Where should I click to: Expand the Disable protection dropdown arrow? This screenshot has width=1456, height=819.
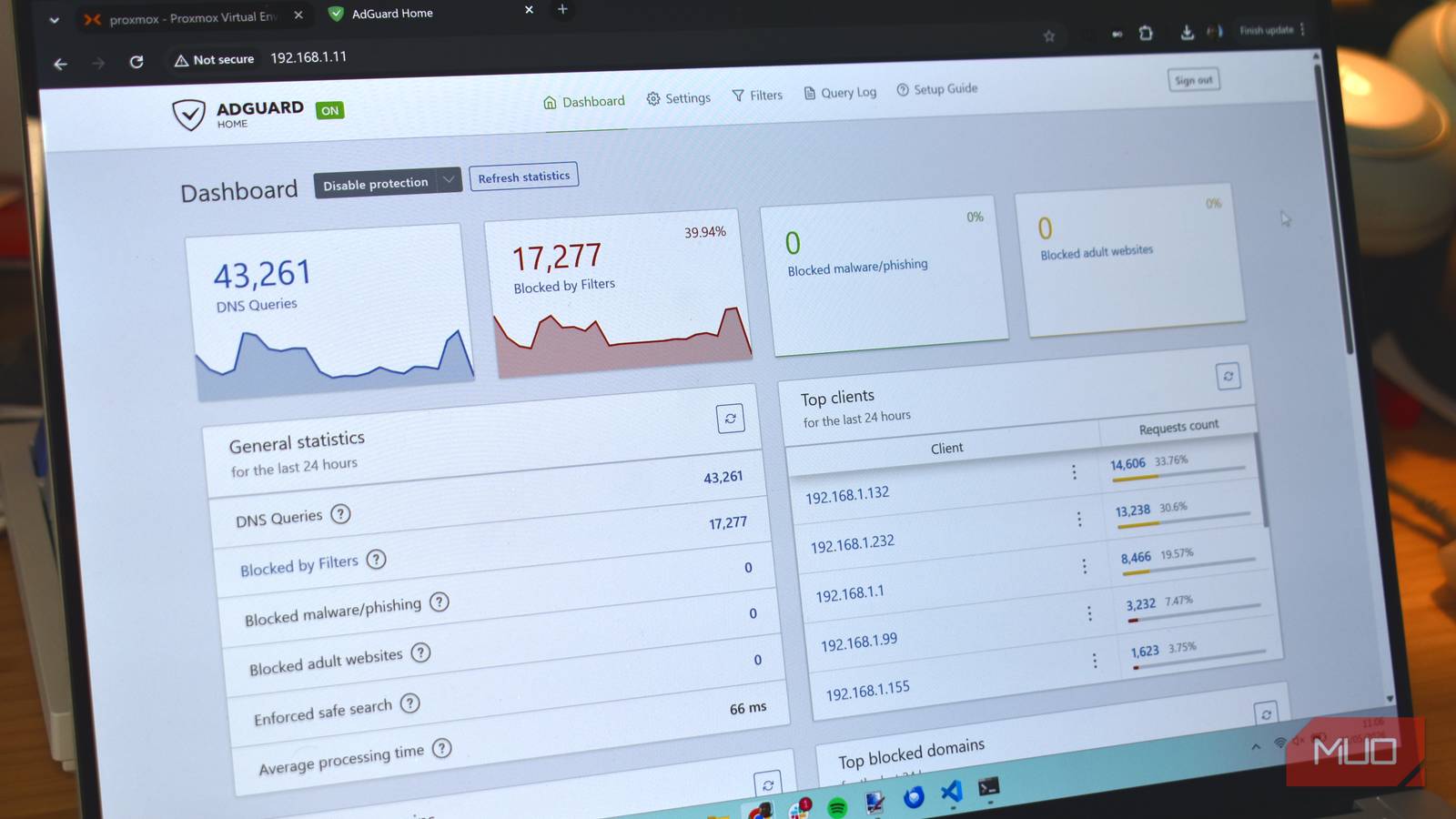tap(449, 180)
